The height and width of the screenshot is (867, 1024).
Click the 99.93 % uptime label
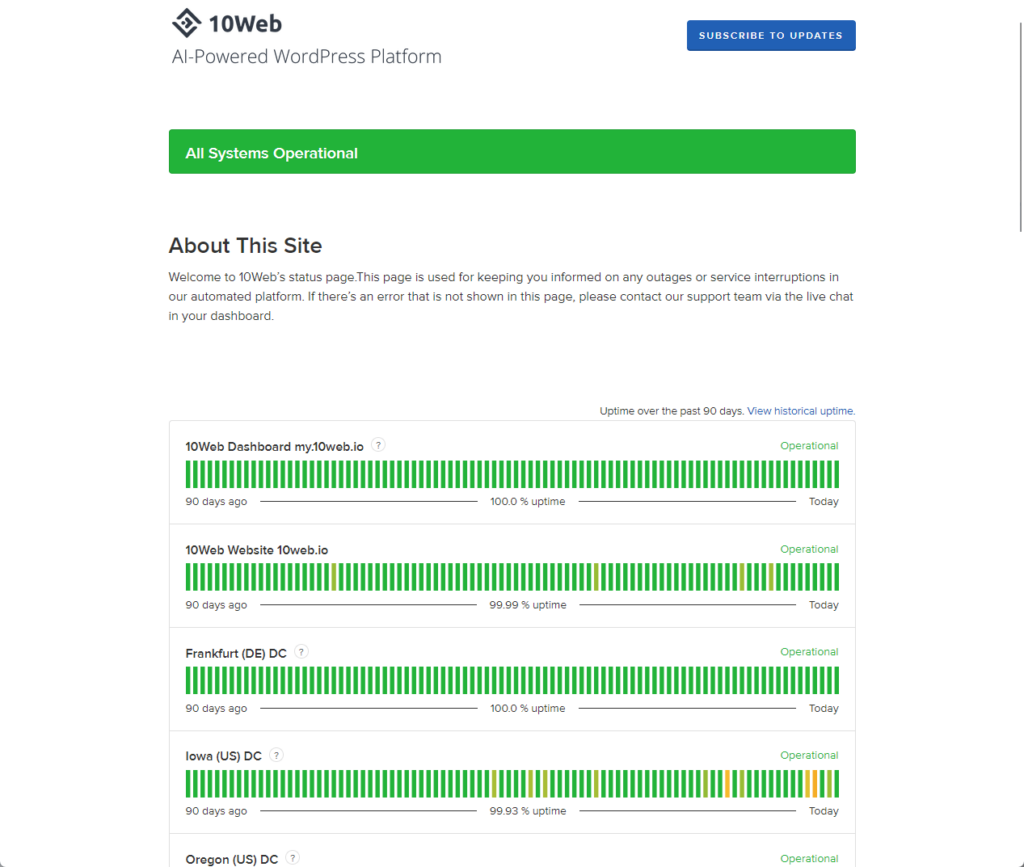(x=528, y=811)
